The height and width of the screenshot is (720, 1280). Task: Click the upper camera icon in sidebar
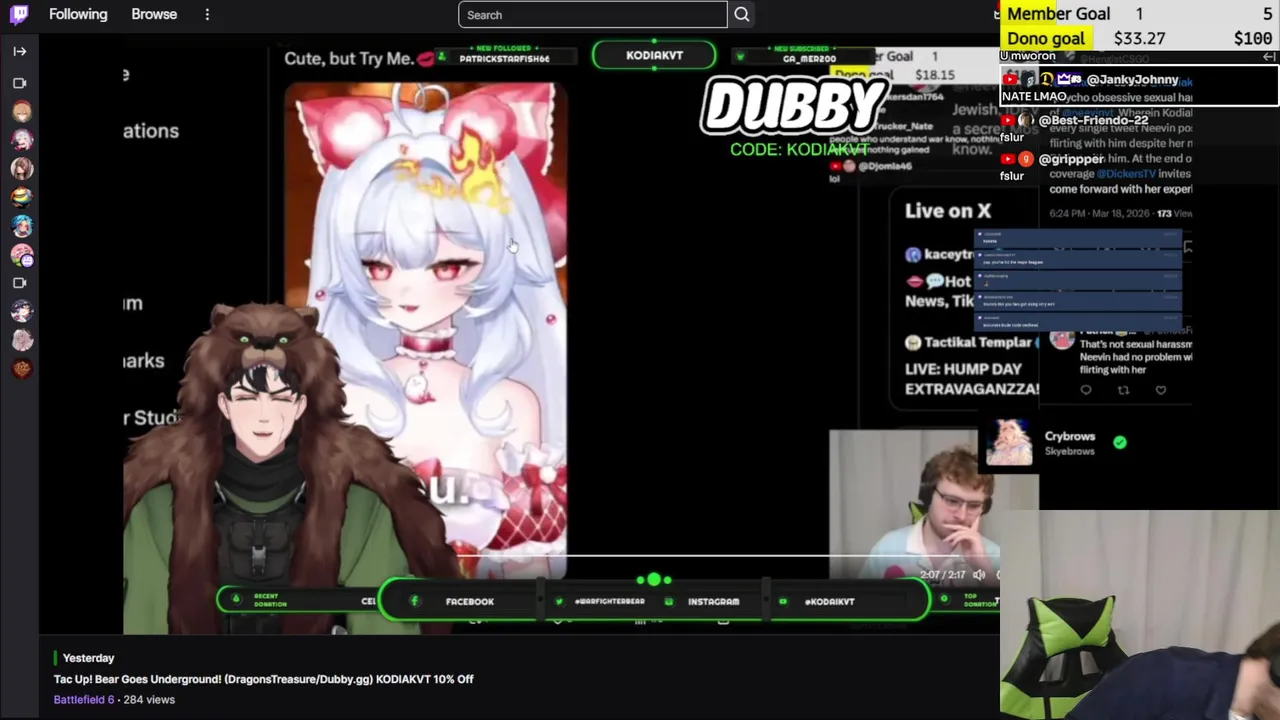click(x=20, y=83)
